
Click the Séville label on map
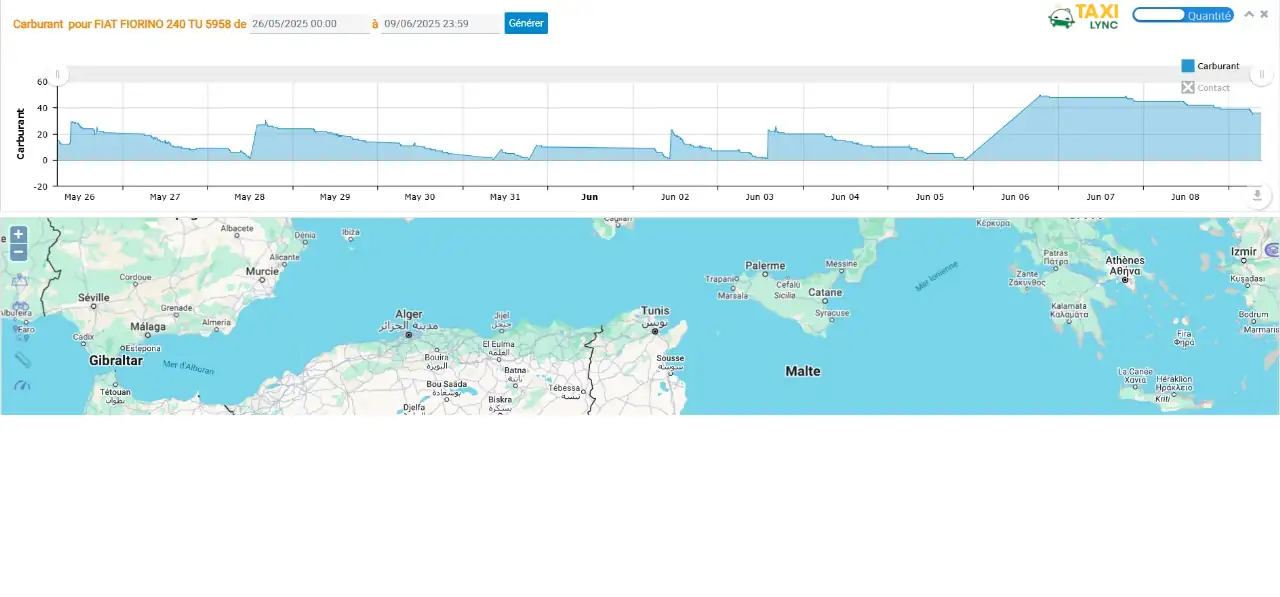(94, 298)
